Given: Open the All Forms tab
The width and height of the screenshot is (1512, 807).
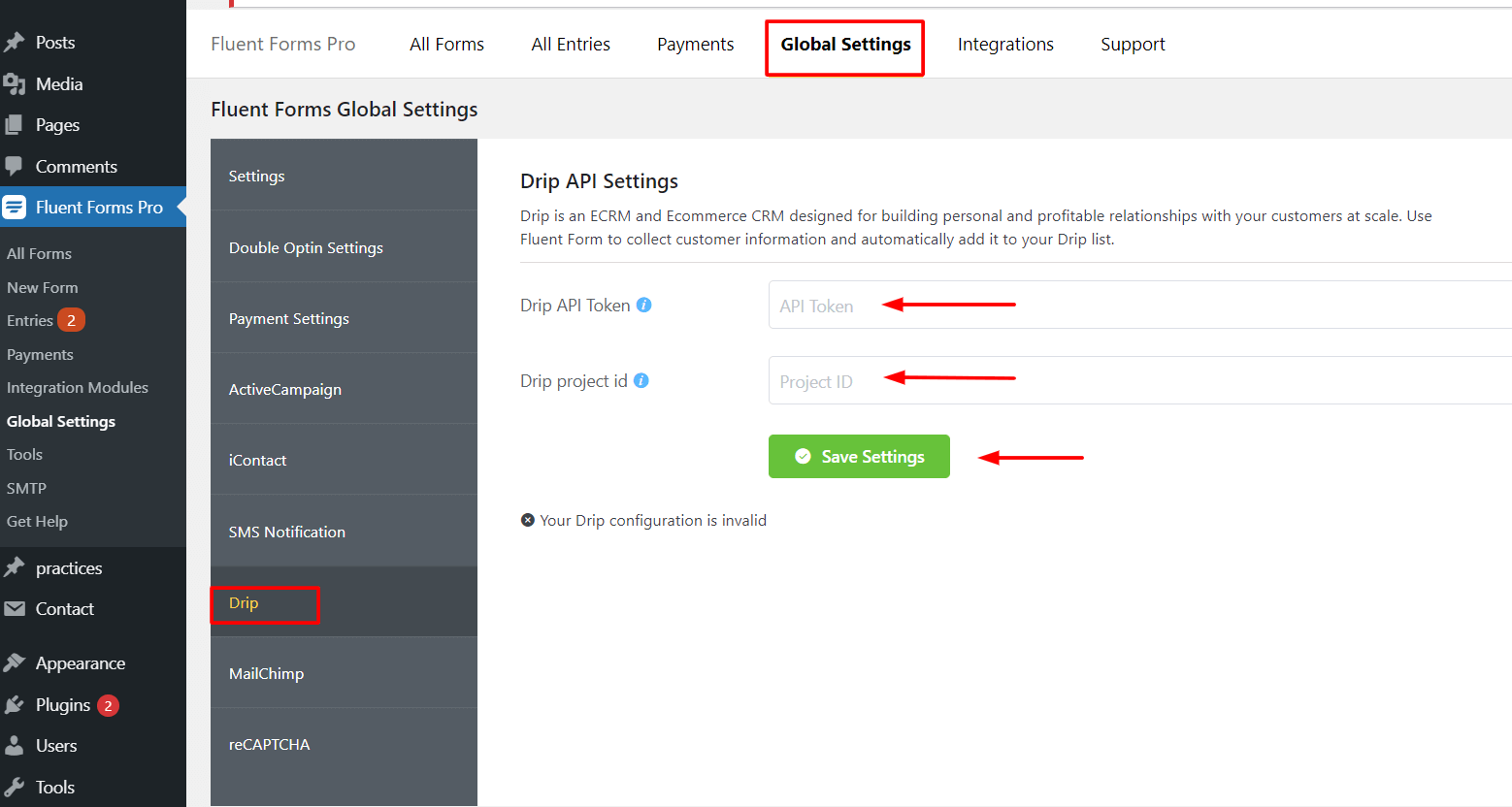Looking at the screenshot, I should pos(446,45).
